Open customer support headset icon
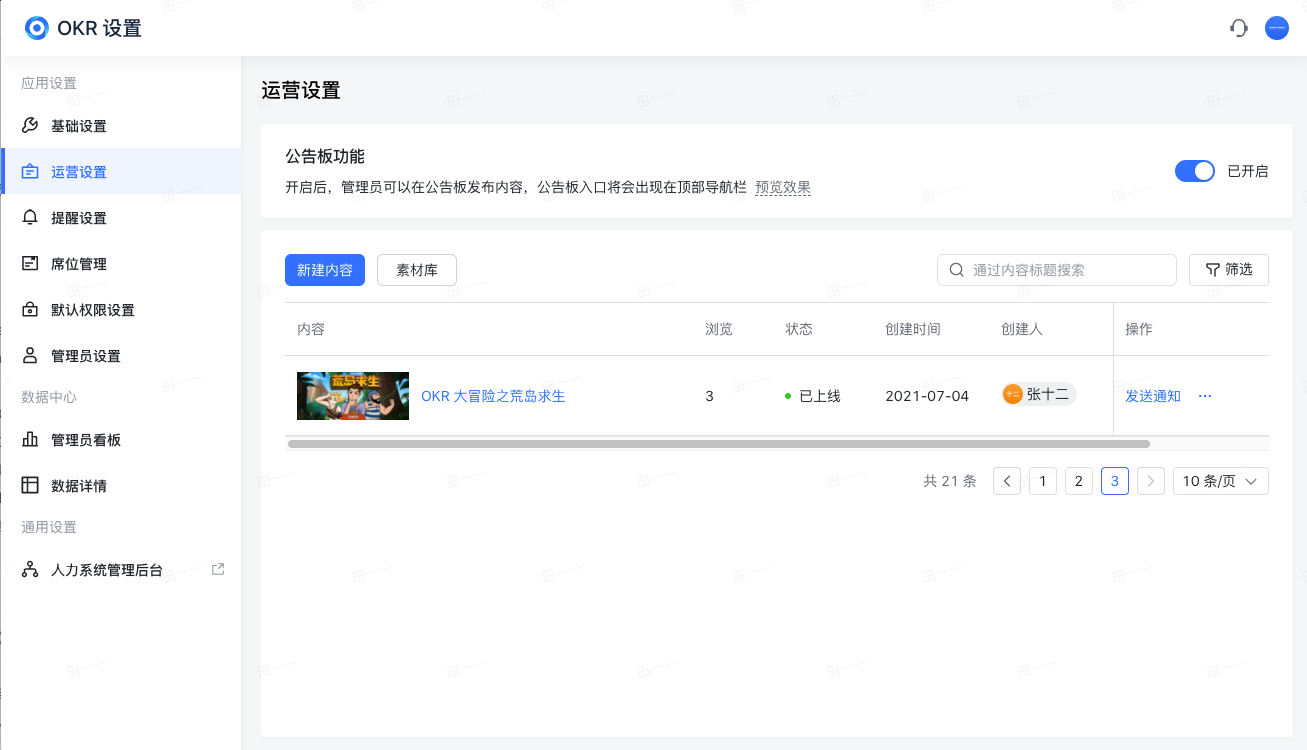The height and width of the screenshot is (750, 1307). [1239, 28]
